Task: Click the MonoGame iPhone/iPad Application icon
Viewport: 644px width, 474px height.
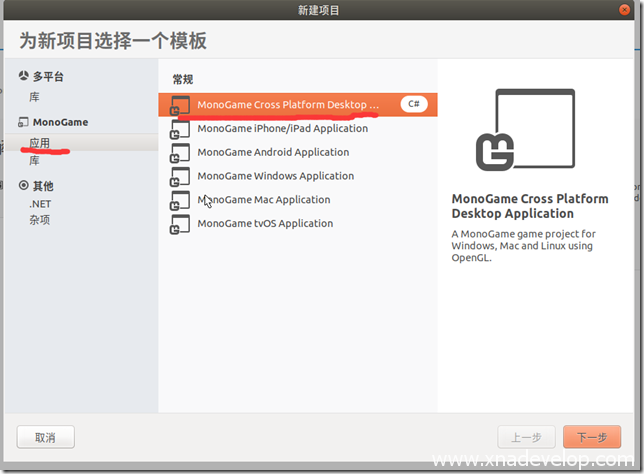Action: (x=180, y=129)
